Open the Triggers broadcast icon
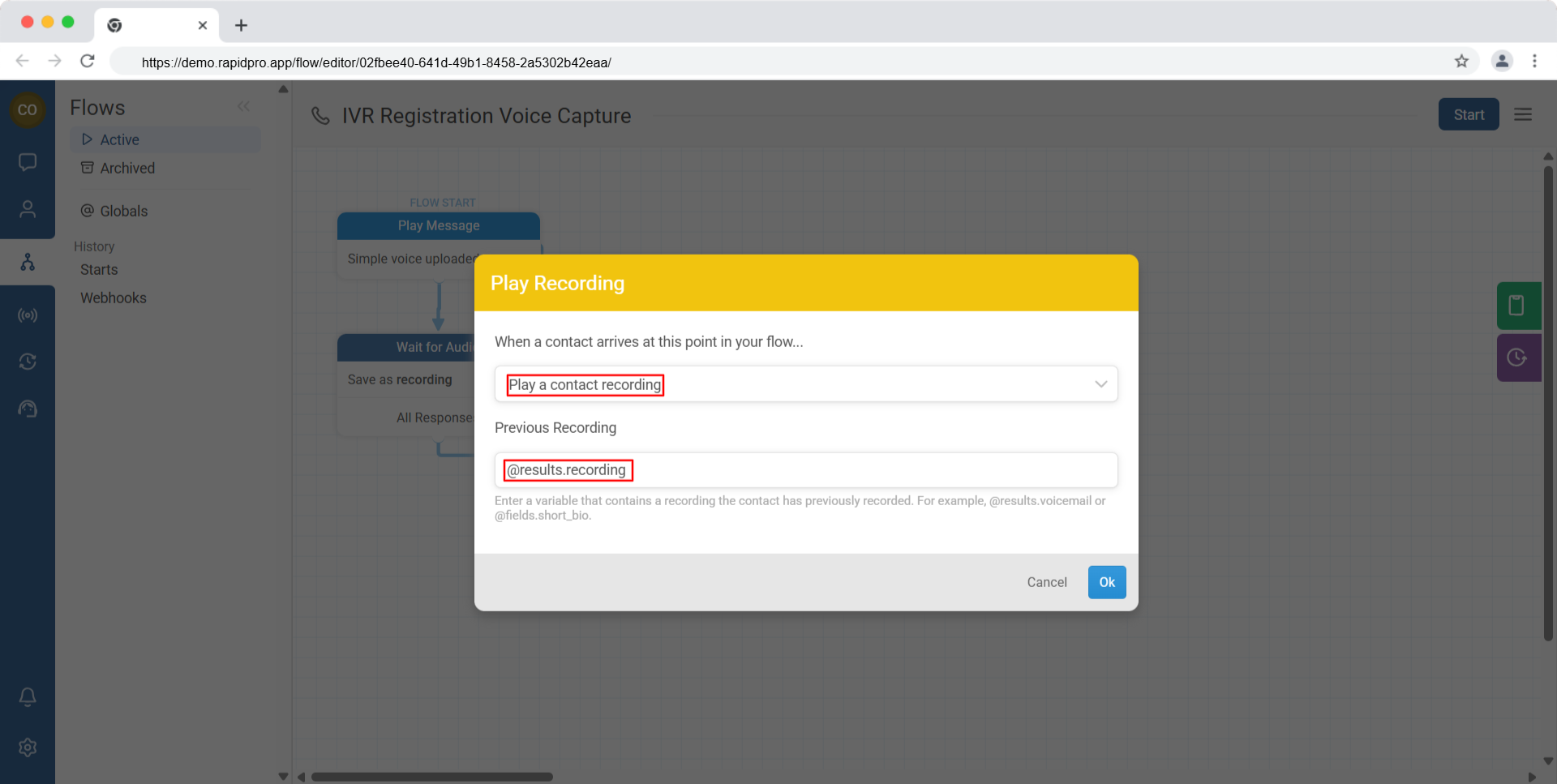Viewport: 1557px width, 784px height. click(28, 315)
